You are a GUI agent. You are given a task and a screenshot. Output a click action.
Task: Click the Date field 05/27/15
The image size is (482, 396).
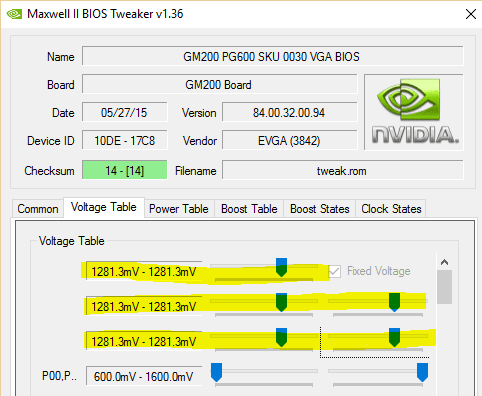(x=125, y=113)
